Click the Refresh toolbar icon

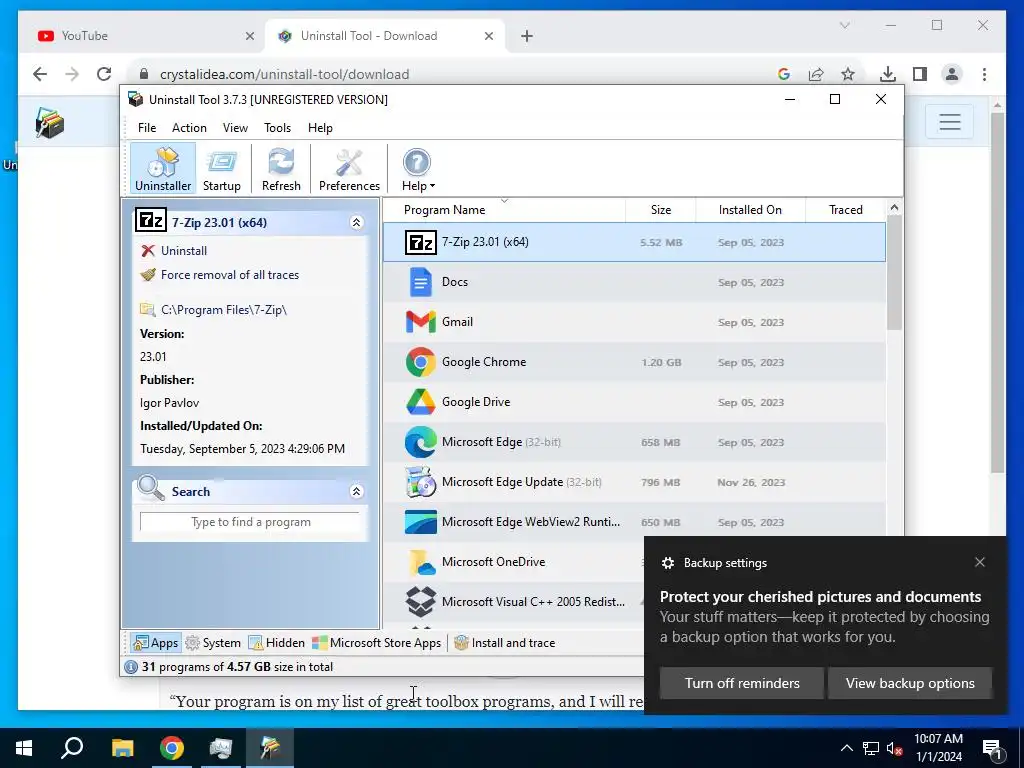281,169
